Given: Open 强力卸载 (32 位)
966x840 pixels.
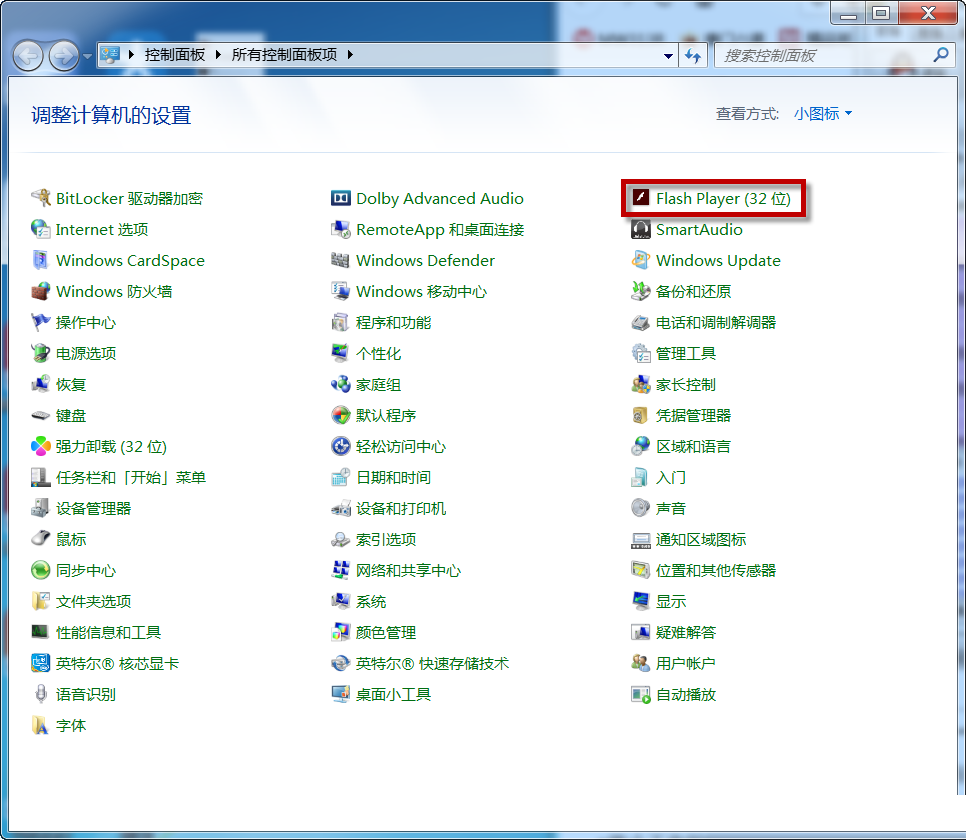Looking at the screenshot, I should pos(110,446).
